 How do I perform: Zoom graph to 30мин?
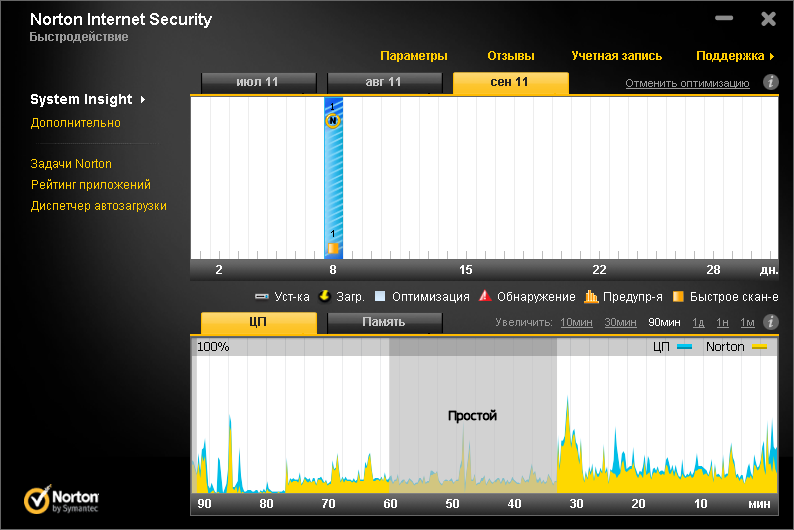click(x=620, y=322)
